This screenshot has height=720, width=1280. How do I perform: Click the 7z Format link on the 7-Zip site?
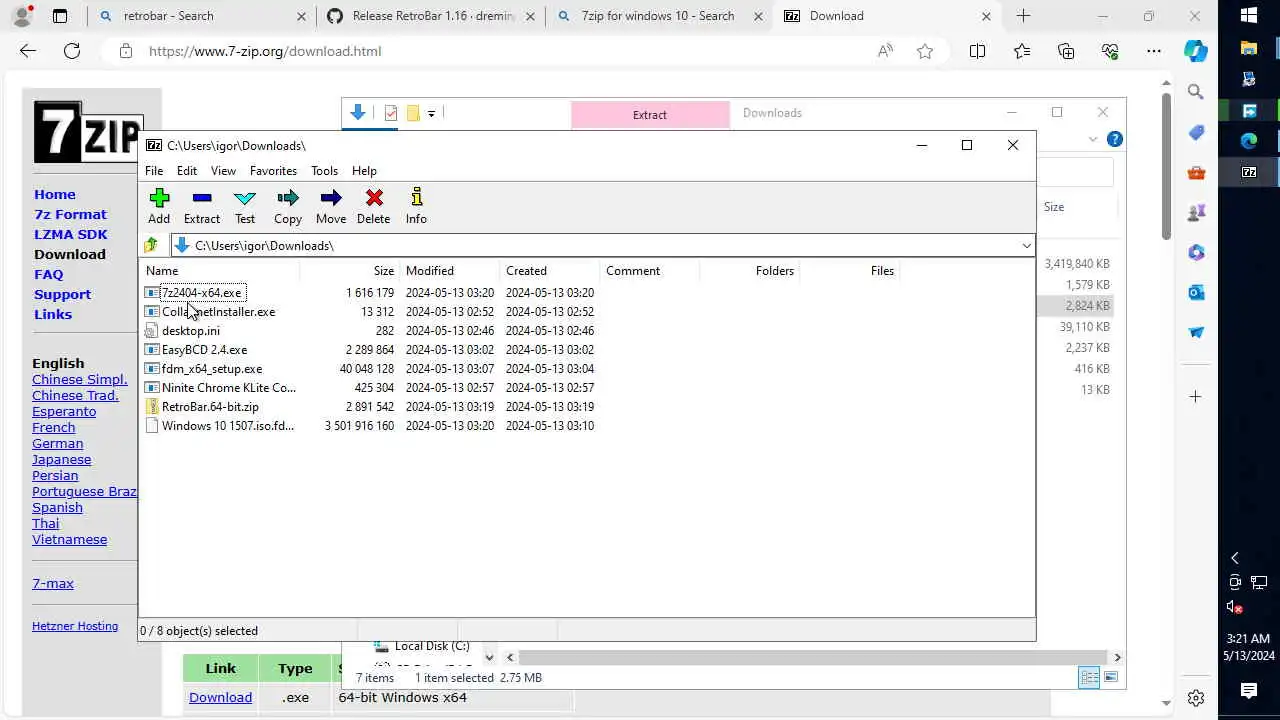pyautogui.click(x=70, y=214)
